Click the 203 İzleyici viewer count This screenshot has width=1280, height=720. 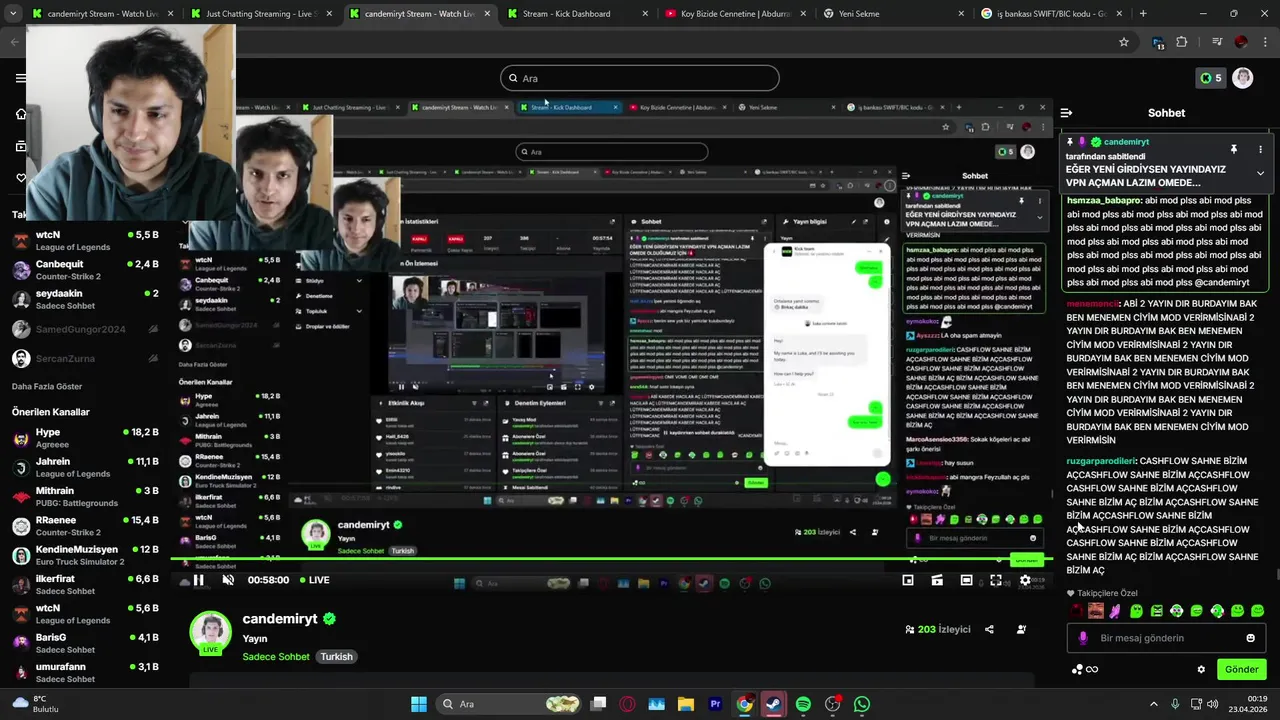tap(938, 629)
